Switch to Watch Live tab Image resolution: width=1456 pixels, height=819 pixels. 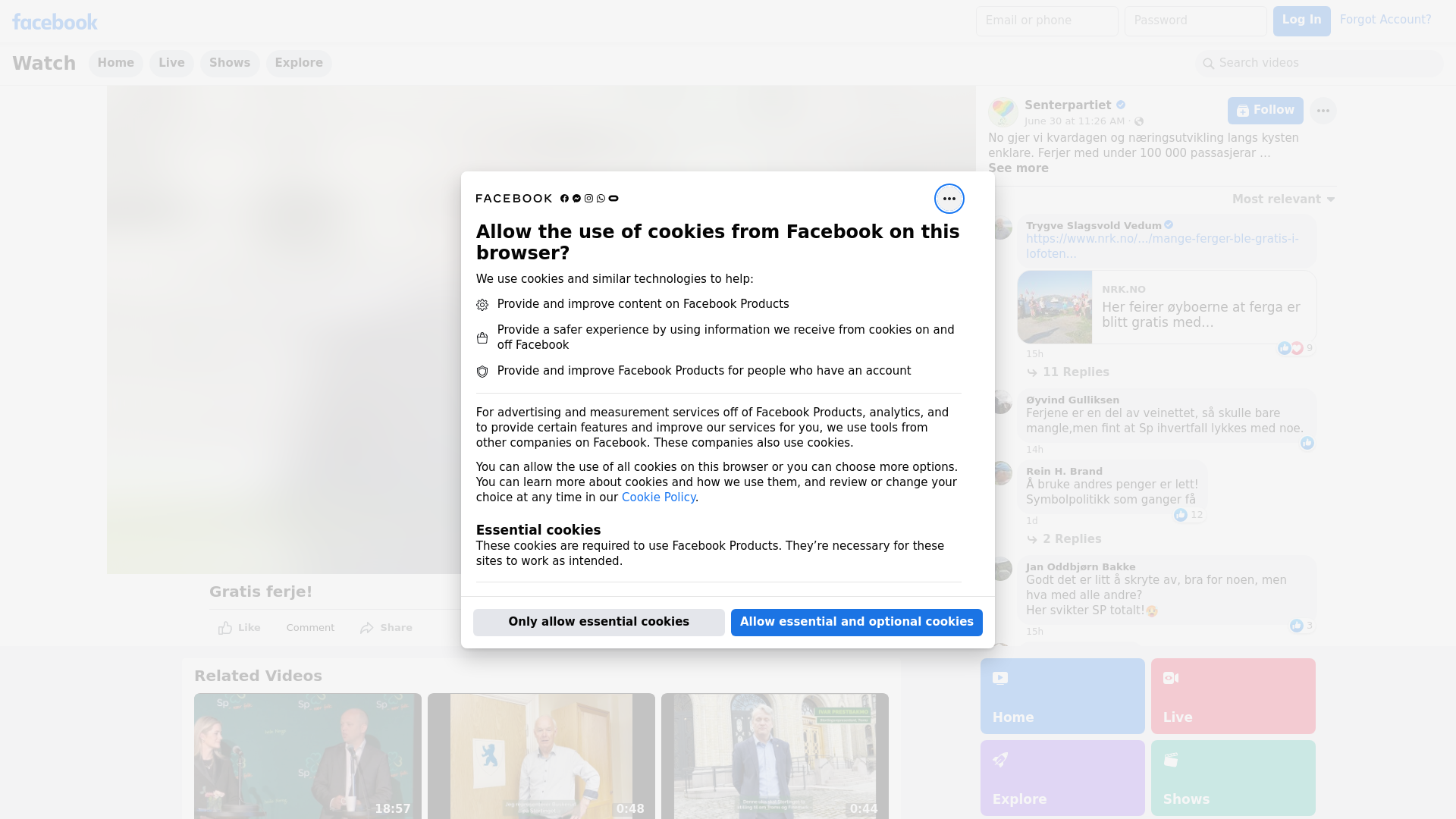[x=171, y=63]
